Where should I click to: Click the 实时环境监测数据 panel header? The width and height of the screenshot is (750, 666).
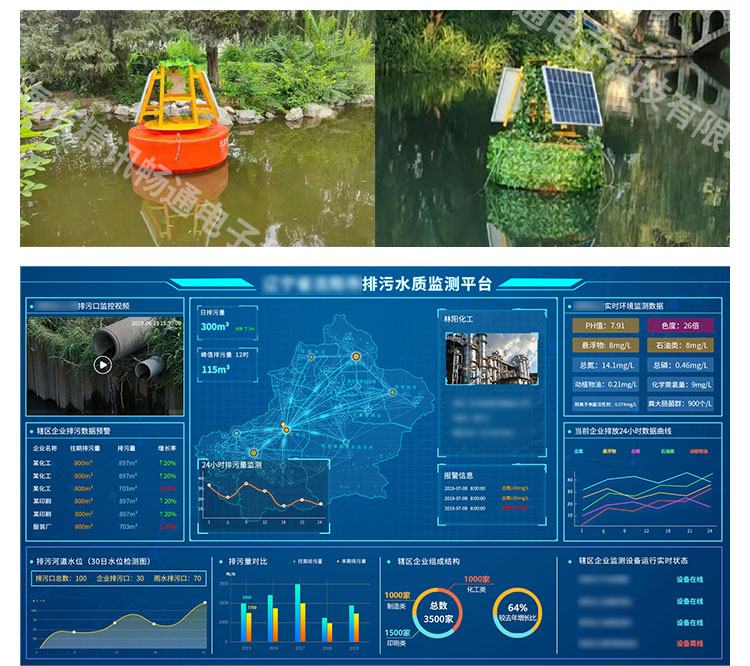[x=633, y=306]
